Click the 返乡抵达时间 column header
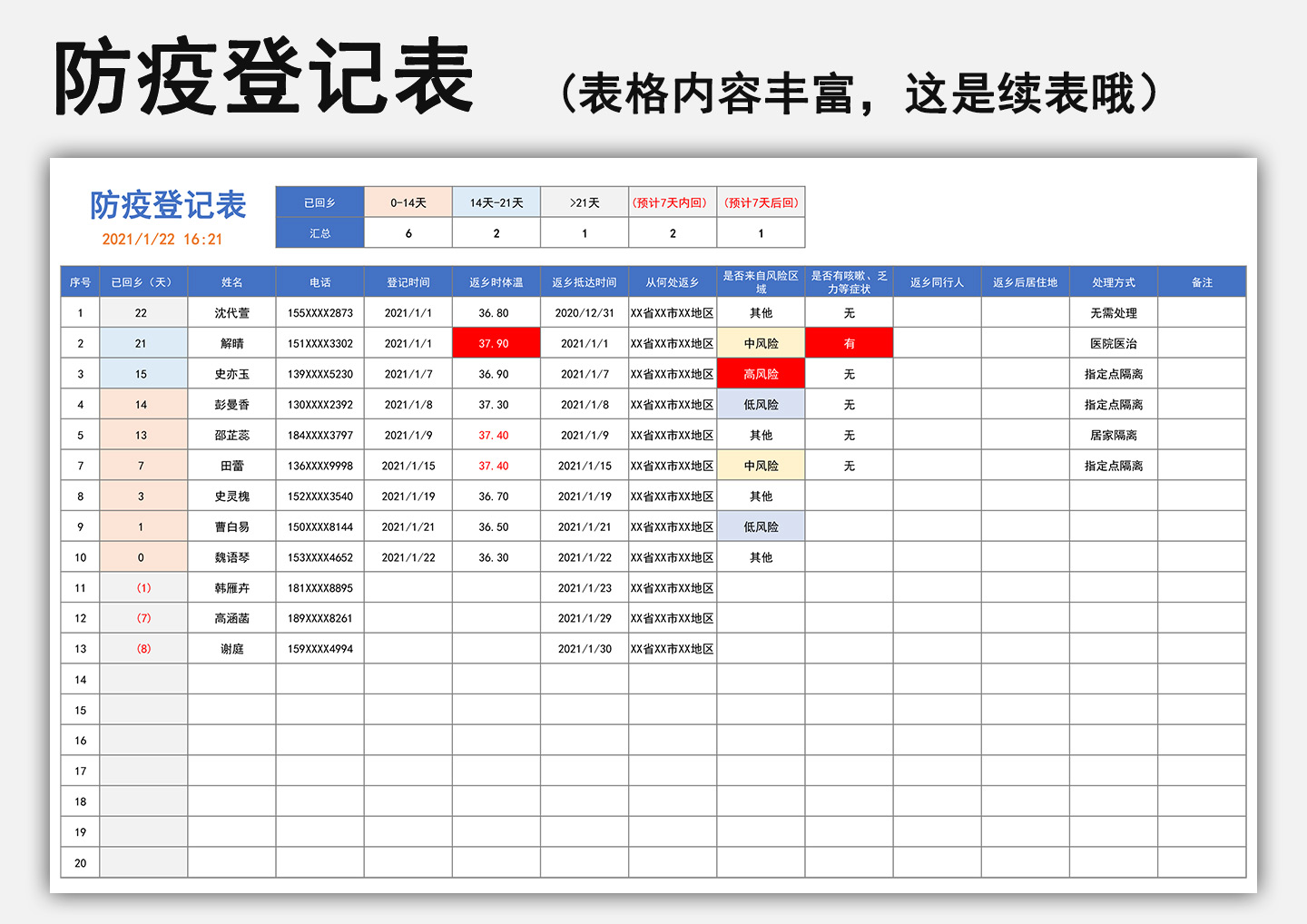Screen dimensions: 1307x924 (585, 282)
